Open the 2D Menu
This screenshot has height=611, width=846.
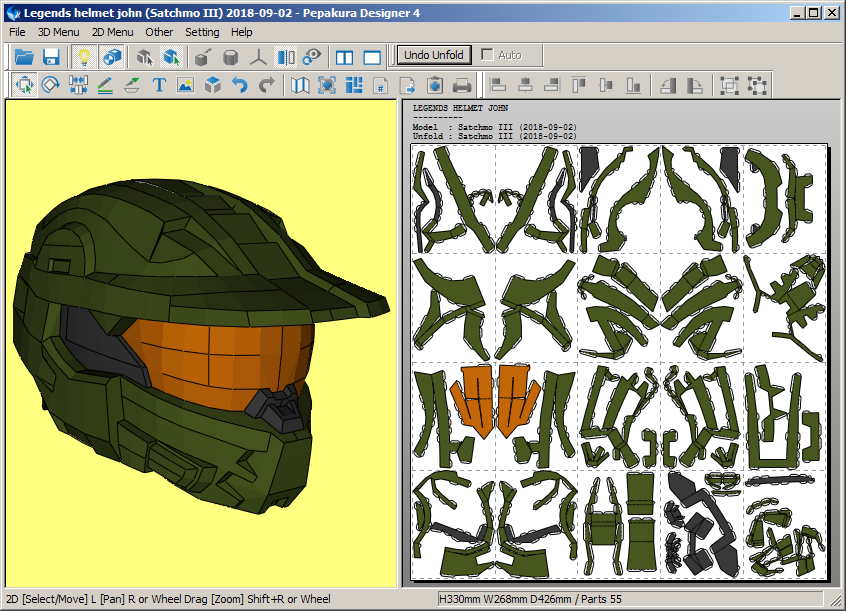pos(112,32)
